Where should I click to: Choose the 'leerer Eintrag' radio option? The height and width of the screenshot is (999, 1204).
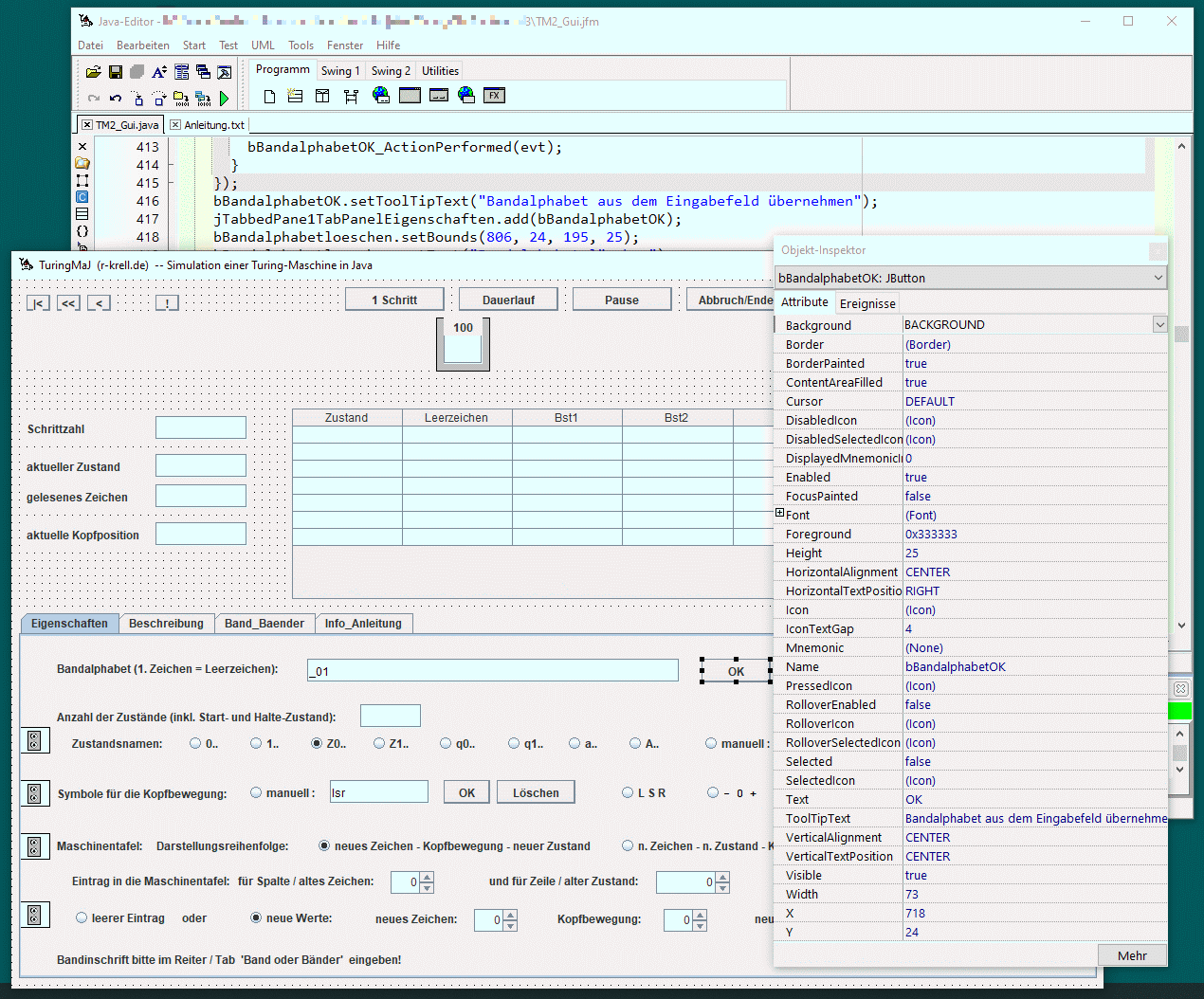[x=82, y=918]
